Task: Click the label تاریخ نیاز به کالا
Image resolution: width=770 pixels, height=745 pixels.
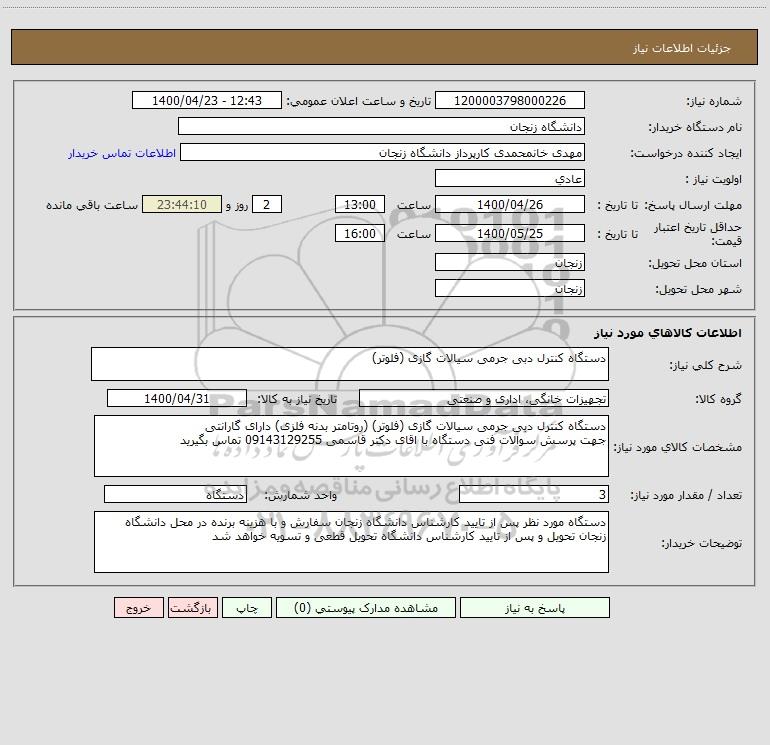Action: (297, 399)
